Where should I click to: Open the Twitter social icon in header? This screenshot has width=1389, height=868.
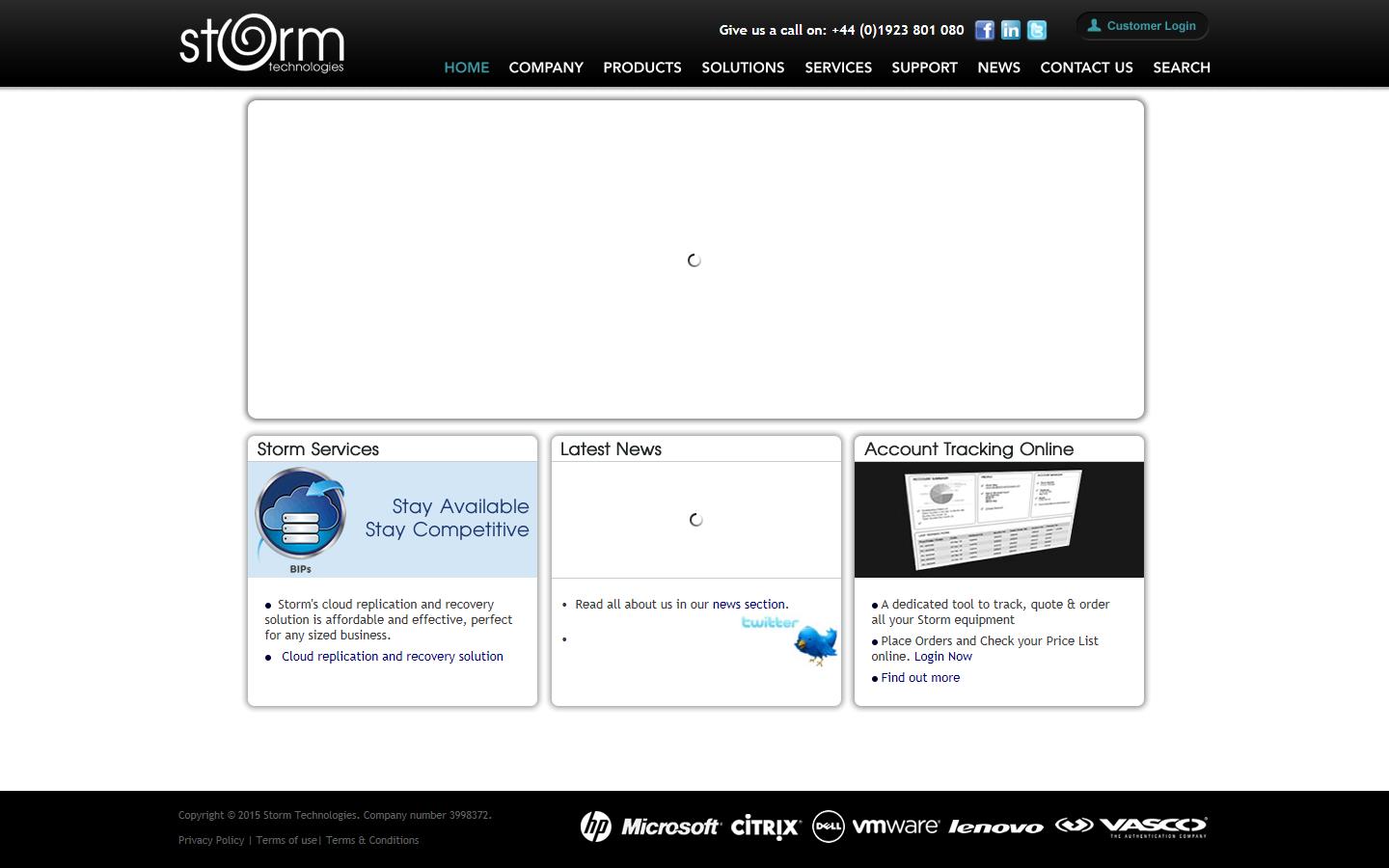pyautogui.click(x=1036, y=30)
